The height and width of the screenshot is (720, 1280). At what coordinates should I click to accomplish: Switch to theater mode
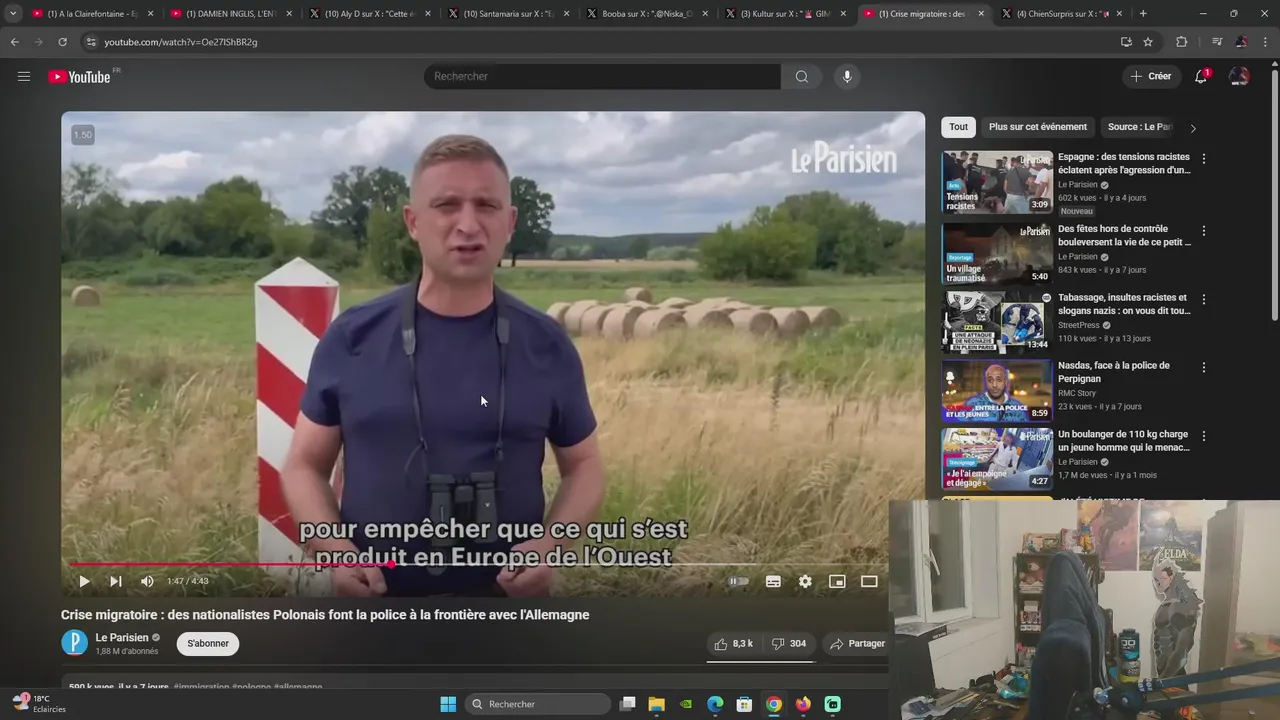[869, 581]
